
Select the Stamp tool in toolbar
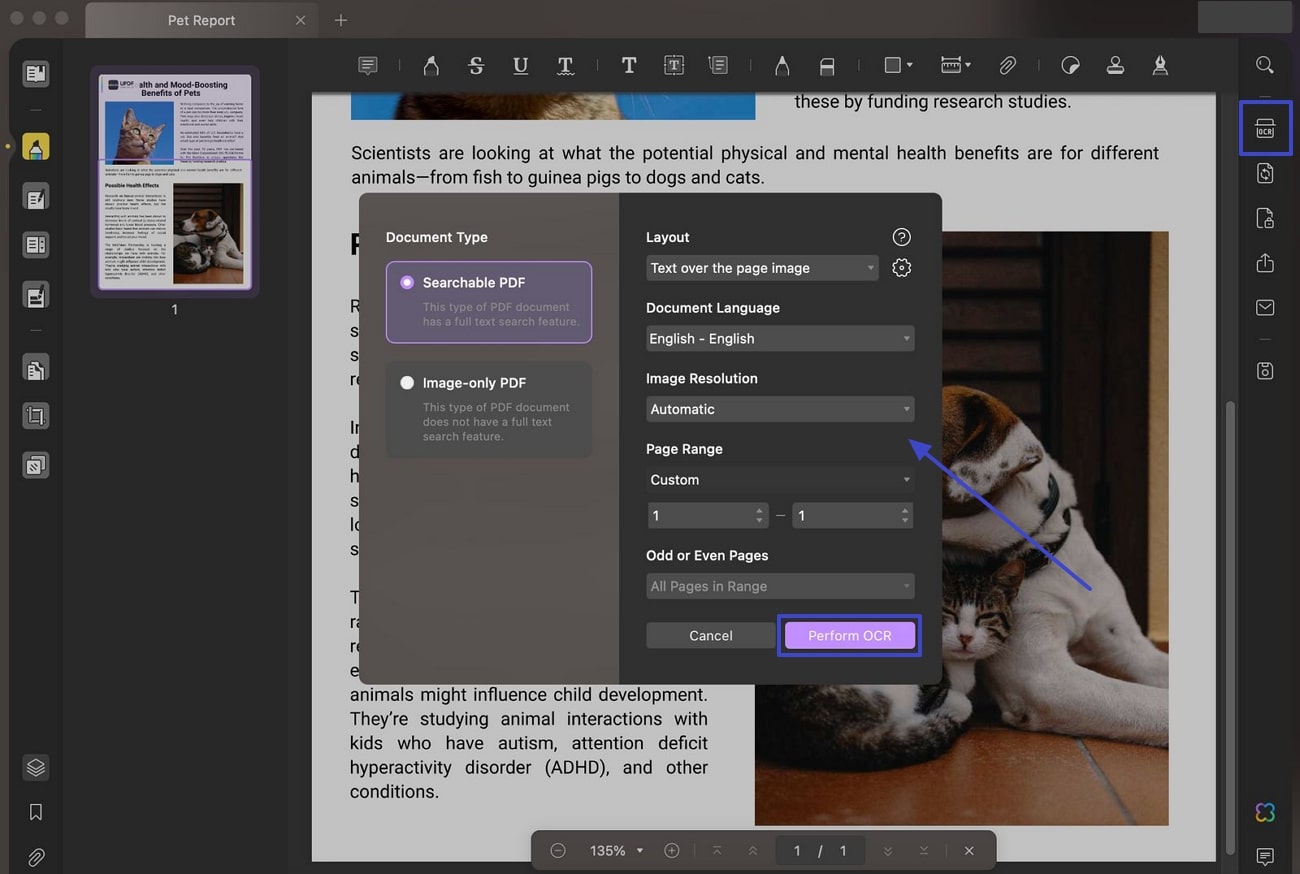coord(1115,65)
